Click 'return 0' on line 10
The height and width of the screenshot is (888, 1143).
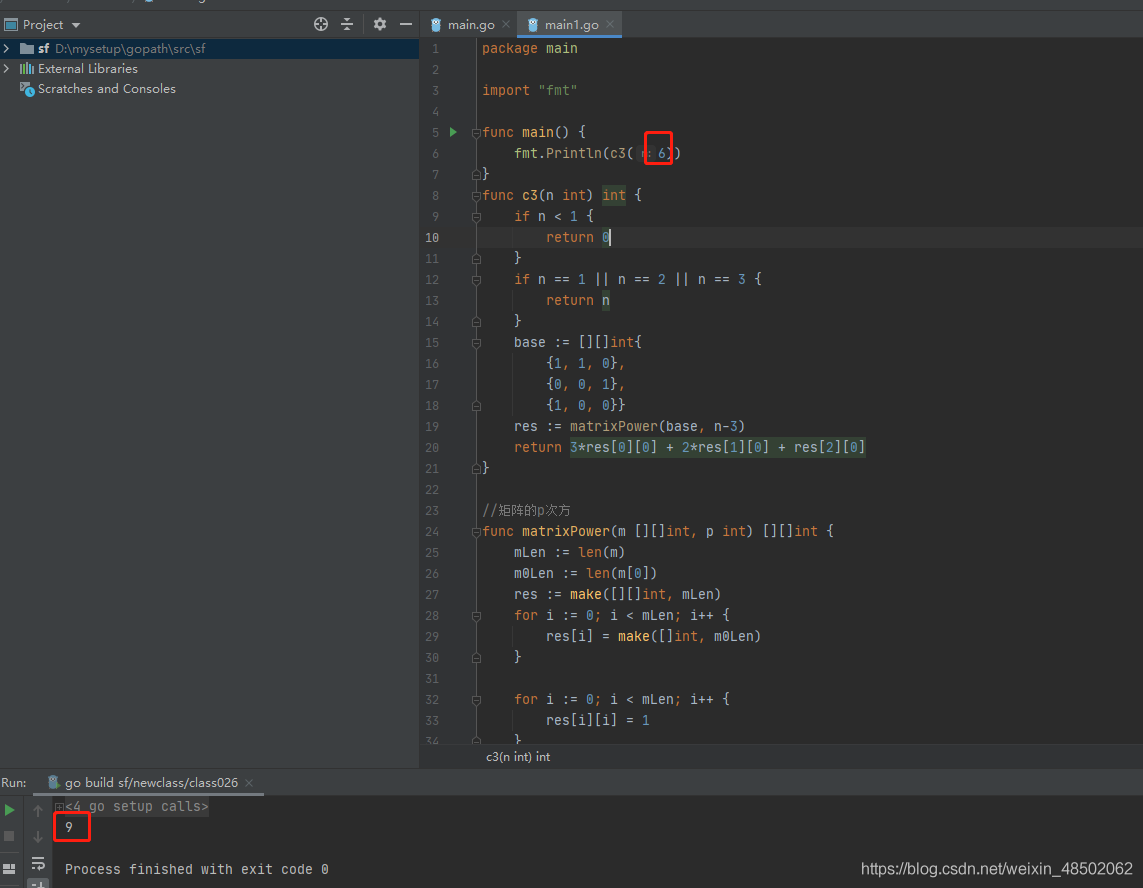pos(578,237)
